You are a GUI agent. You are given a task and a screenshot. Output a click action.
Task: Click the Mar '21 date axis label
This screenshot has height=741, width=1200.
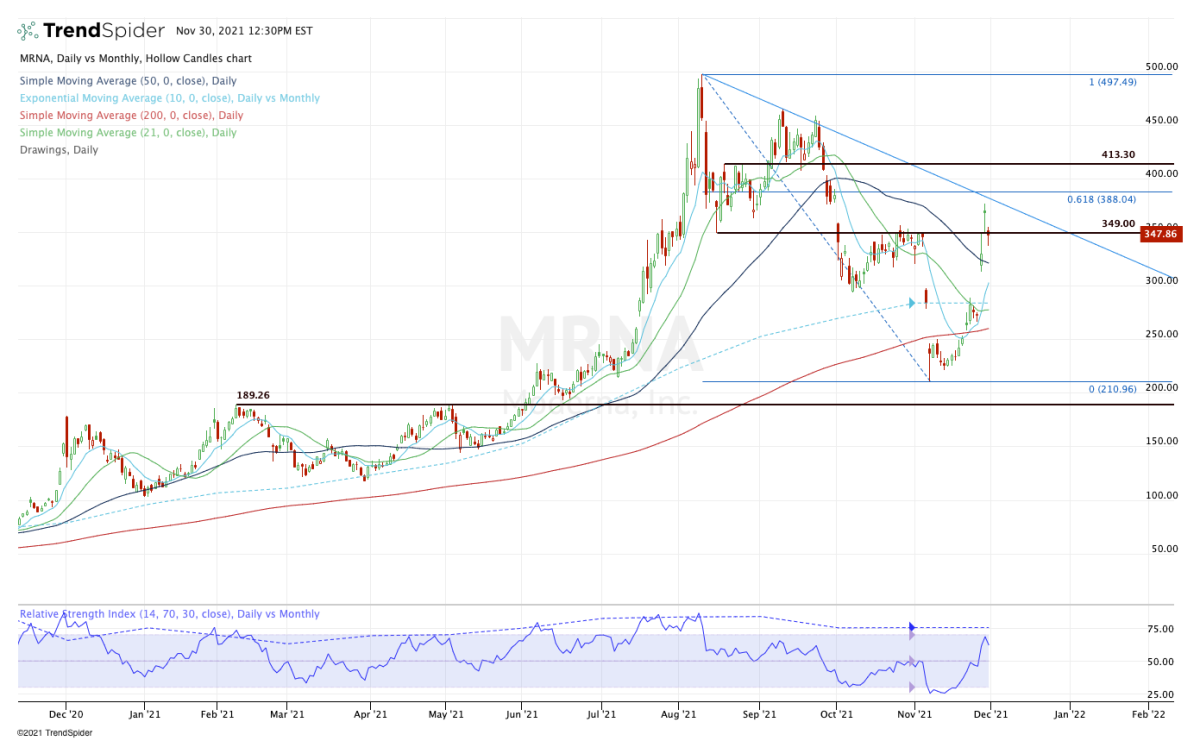[287, 715]
